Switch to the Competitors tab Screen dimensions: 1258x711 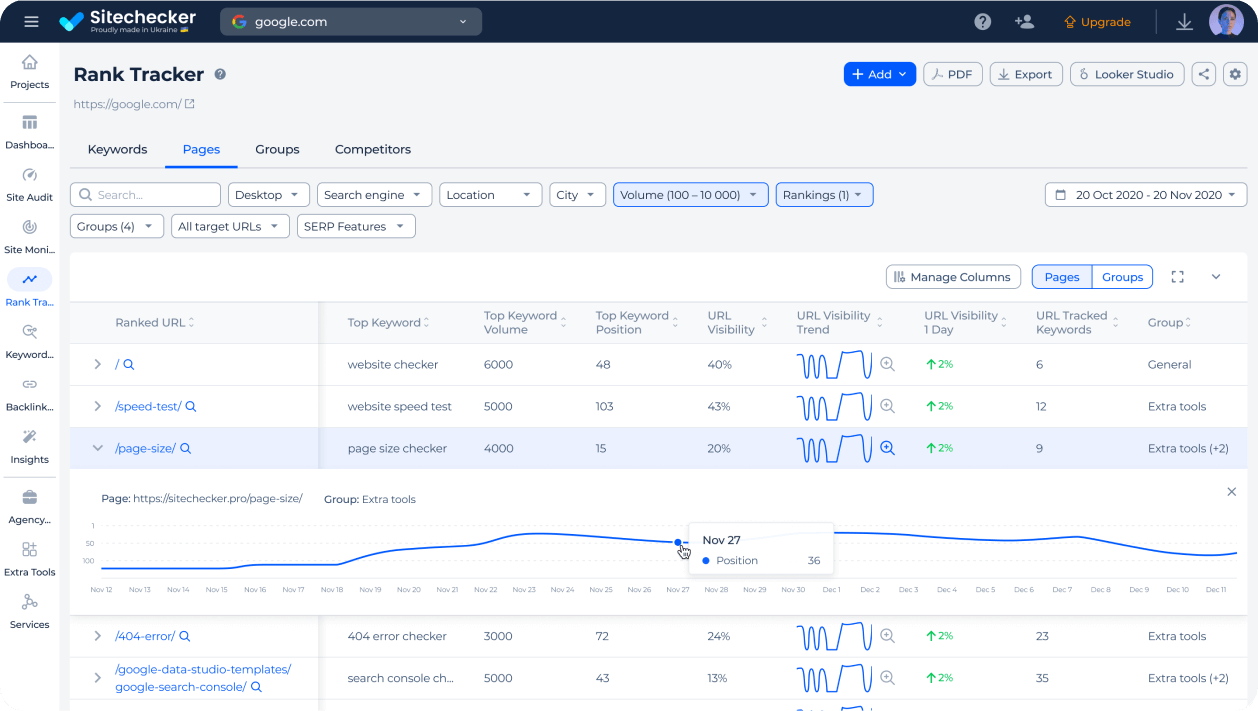pos(373,149)
